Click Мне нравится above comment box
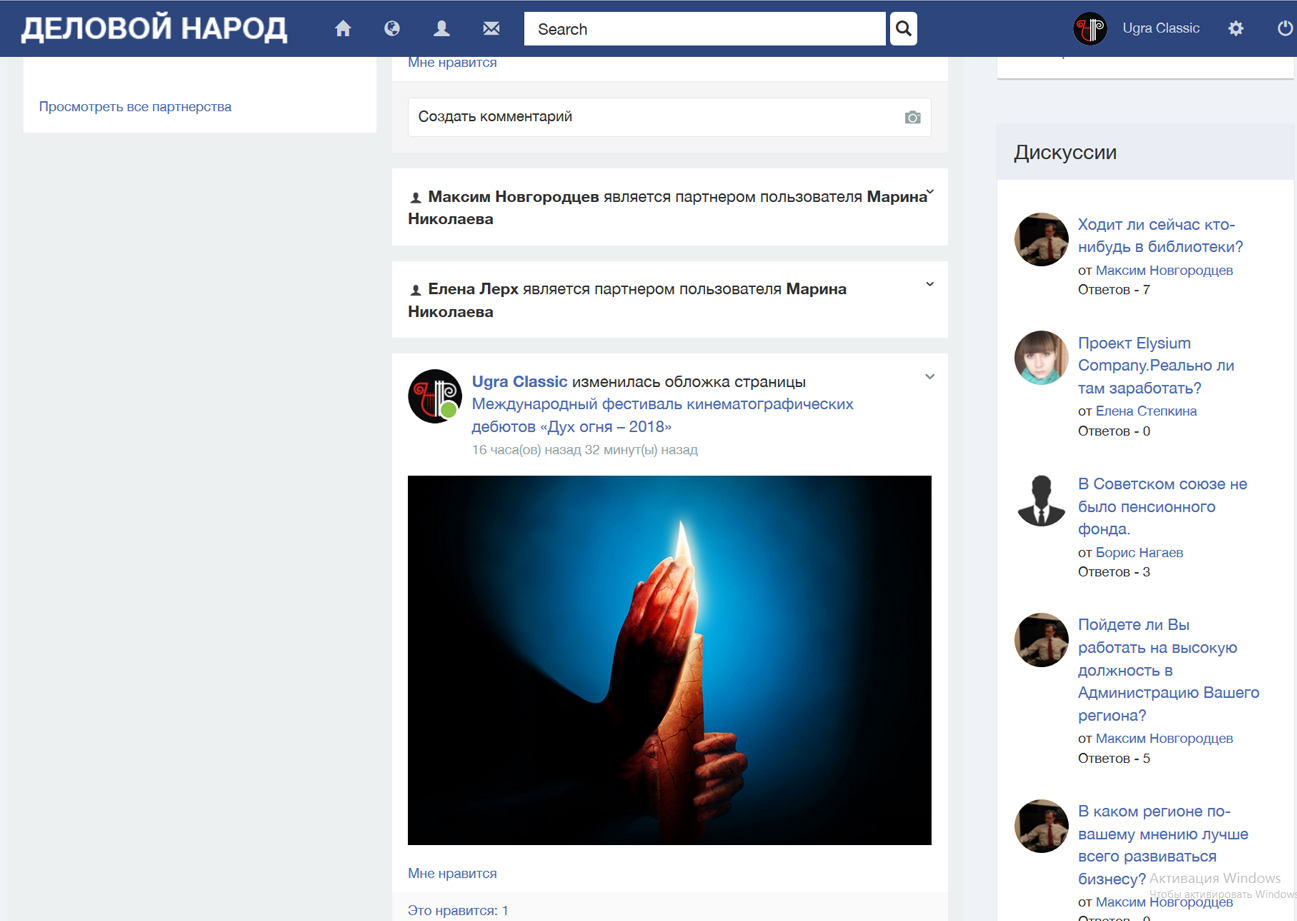 coord(452,63)
